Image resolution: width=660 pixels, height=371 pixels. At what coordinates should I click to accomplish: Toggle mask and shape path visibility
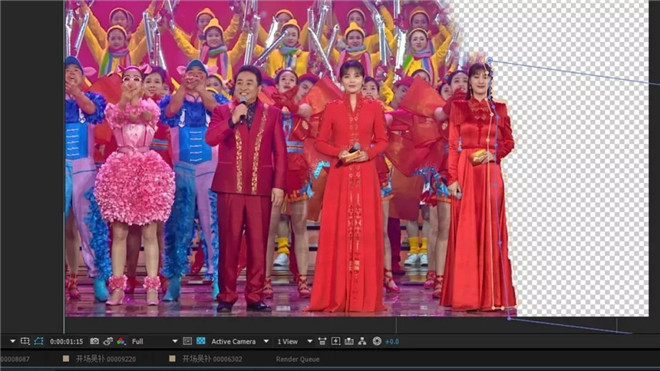pyautogui.click(x=39, y=342)
